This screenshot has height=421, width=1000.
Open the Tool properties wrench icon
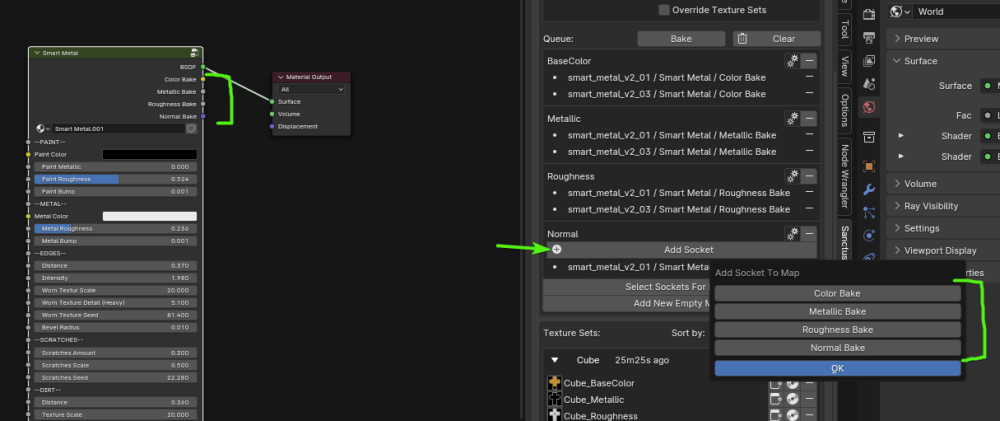point(869,188)
